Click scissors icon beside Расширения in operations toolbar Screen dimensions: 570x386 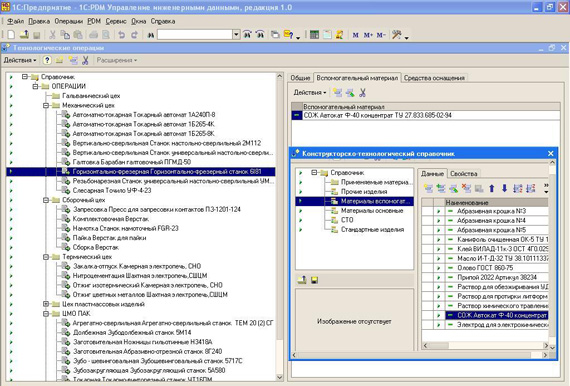pyautogui.click(x=85, y=60)
